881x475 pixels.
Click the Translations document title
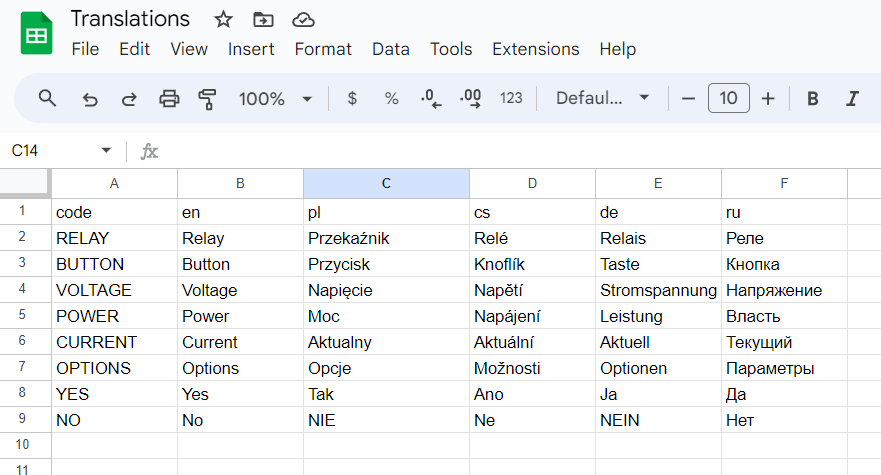point(130,19)
